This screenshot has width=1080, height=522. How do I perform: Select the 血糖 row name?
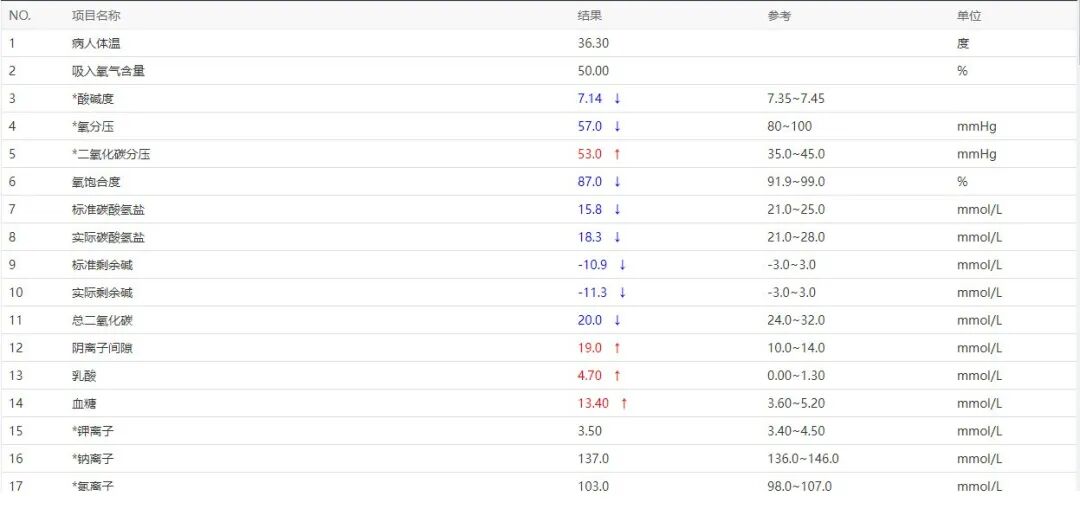tap(83, 404)
